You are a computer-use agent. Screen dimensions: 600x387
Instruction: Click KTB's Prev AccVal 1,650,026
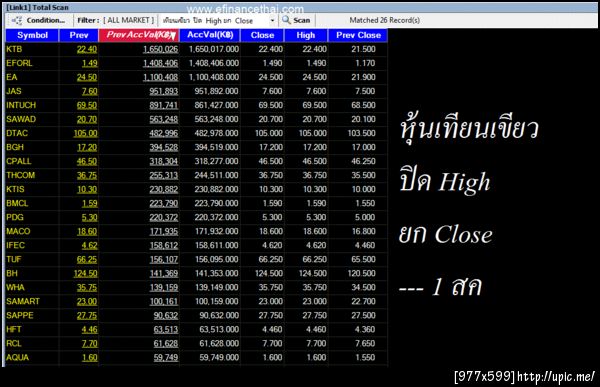coord(160,49)
